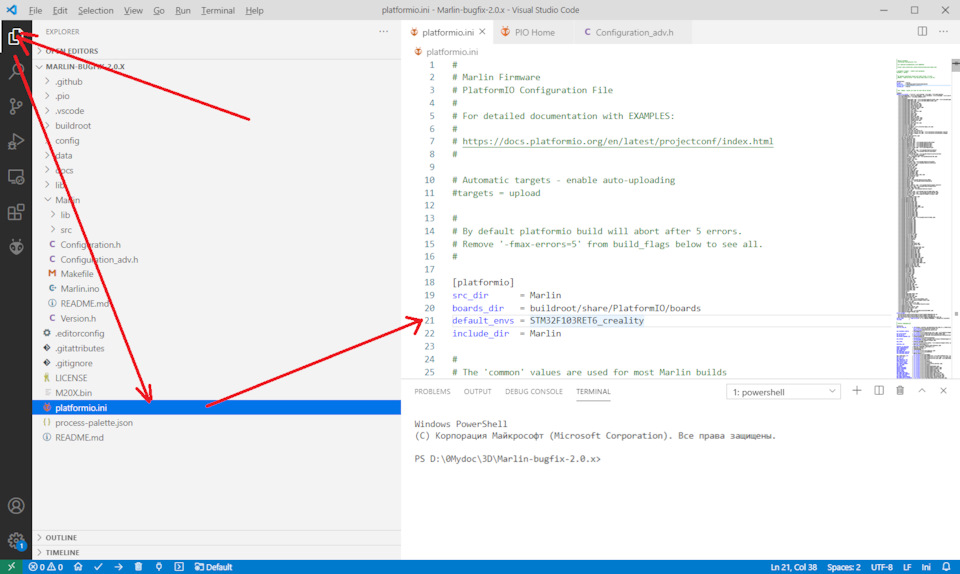The height and width of the screenshot is (574, 960).
Task: Change encoding via UTF-8 indicator
Action: [882, 567]
